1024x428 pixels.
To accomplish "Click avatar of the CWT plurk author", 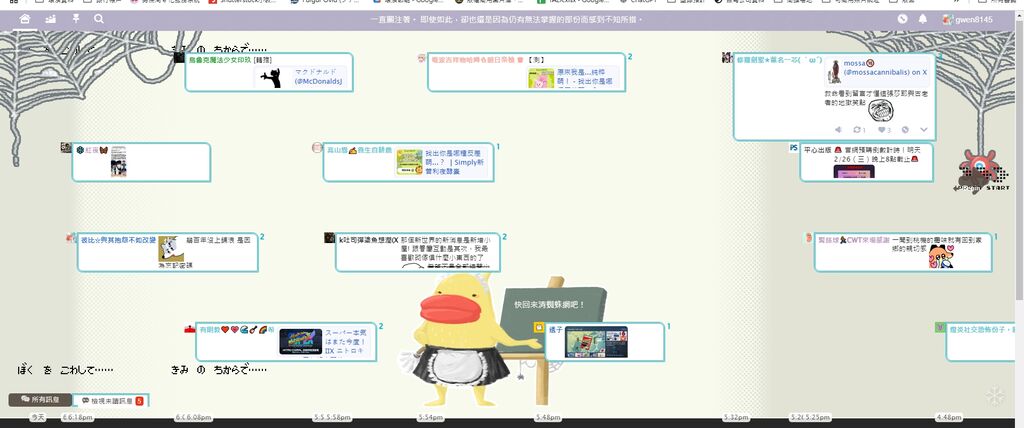I will [808, 238].
